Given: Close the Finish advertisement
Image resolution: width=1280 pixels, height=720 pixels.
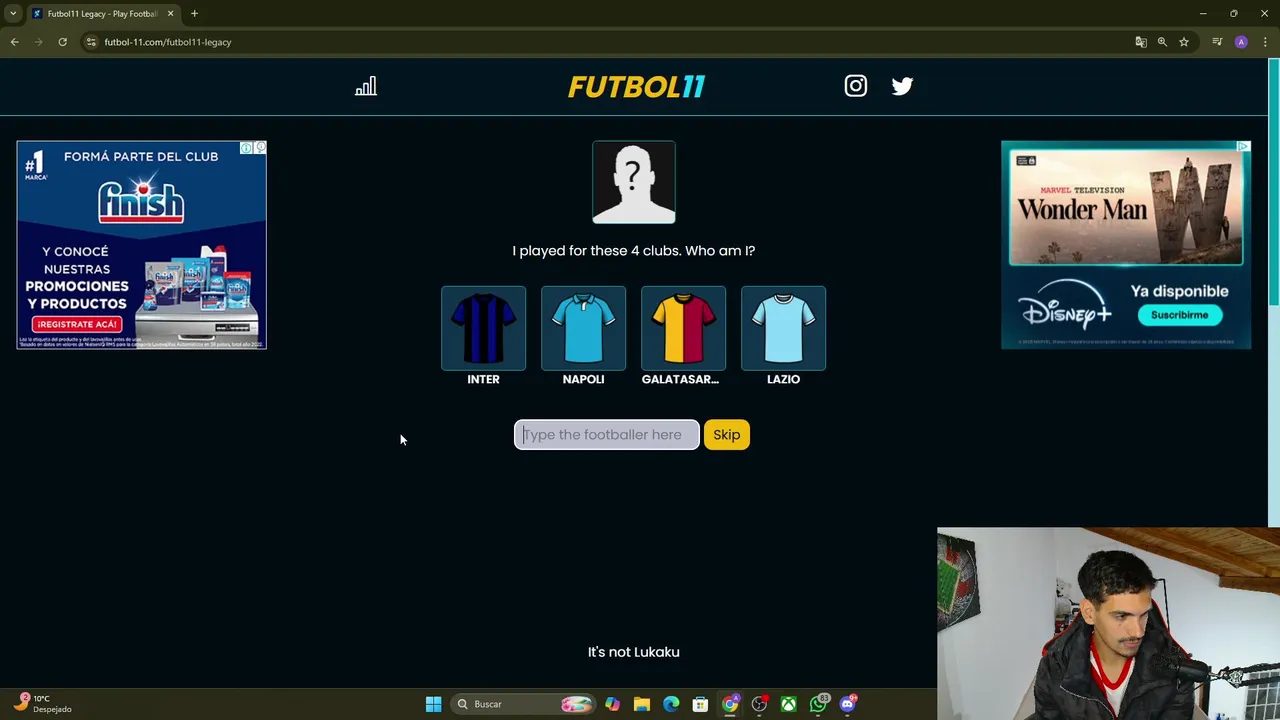Looking at the screenshot, I should [260, 148].
